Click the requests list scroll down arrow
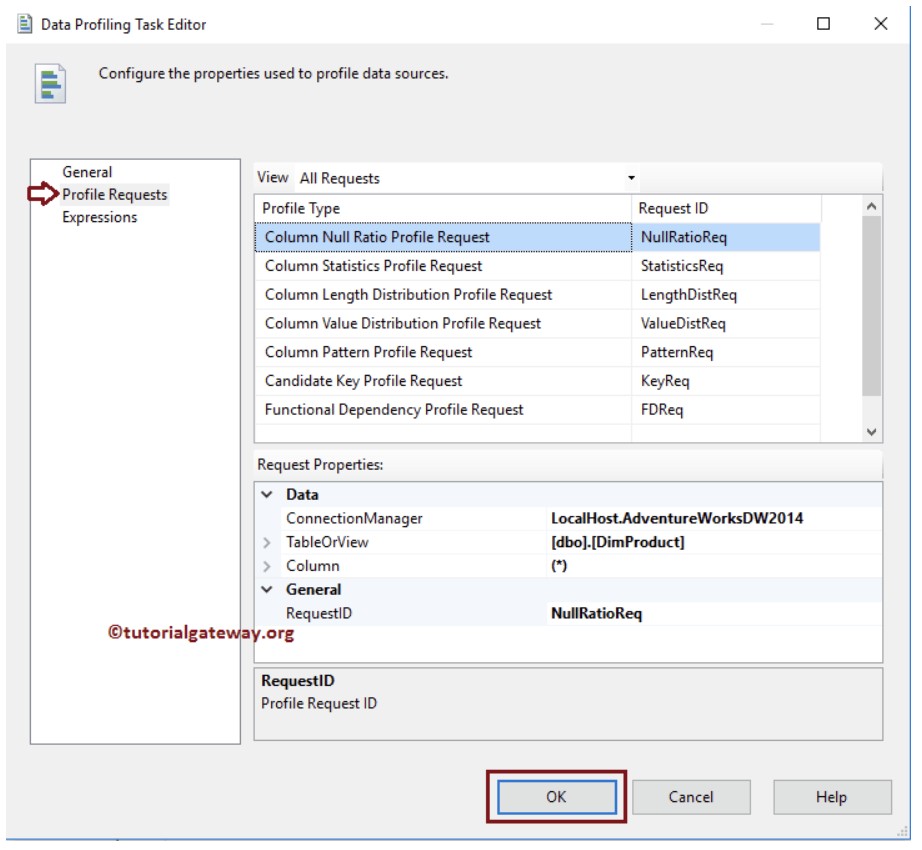This screenshot has height=850, width=922. point(871,432)
